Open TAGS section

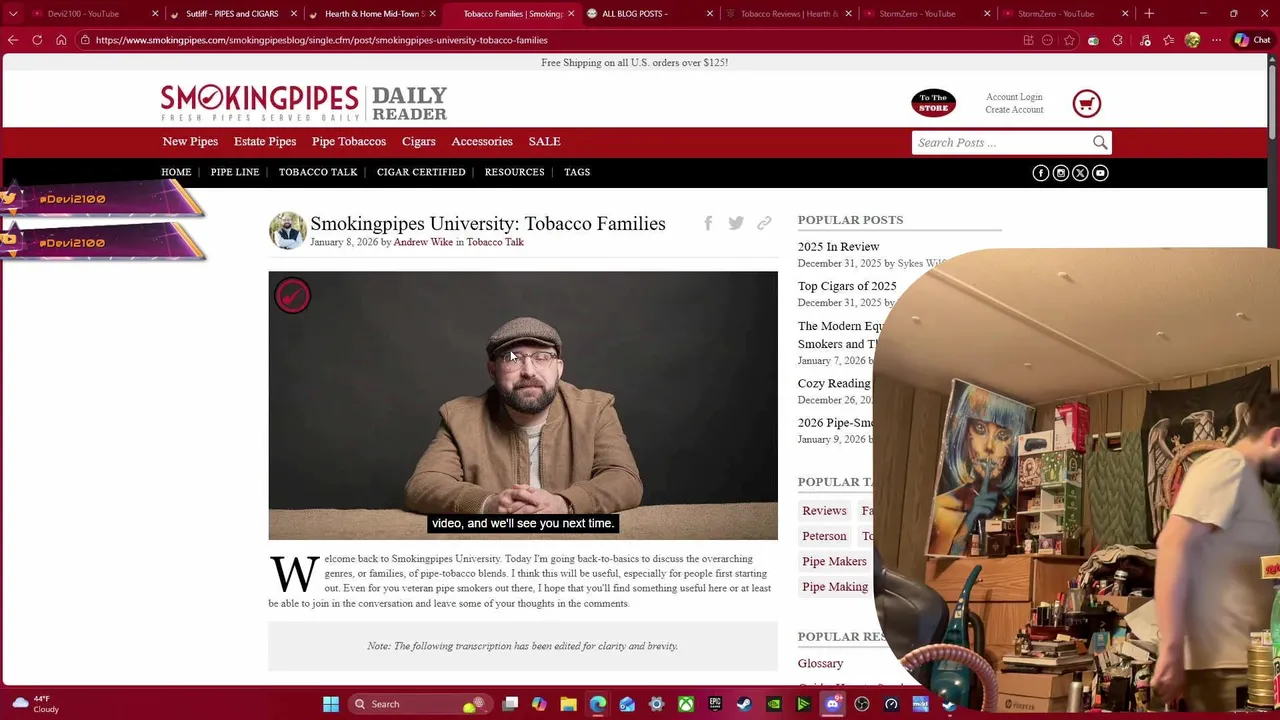[577, 172]
